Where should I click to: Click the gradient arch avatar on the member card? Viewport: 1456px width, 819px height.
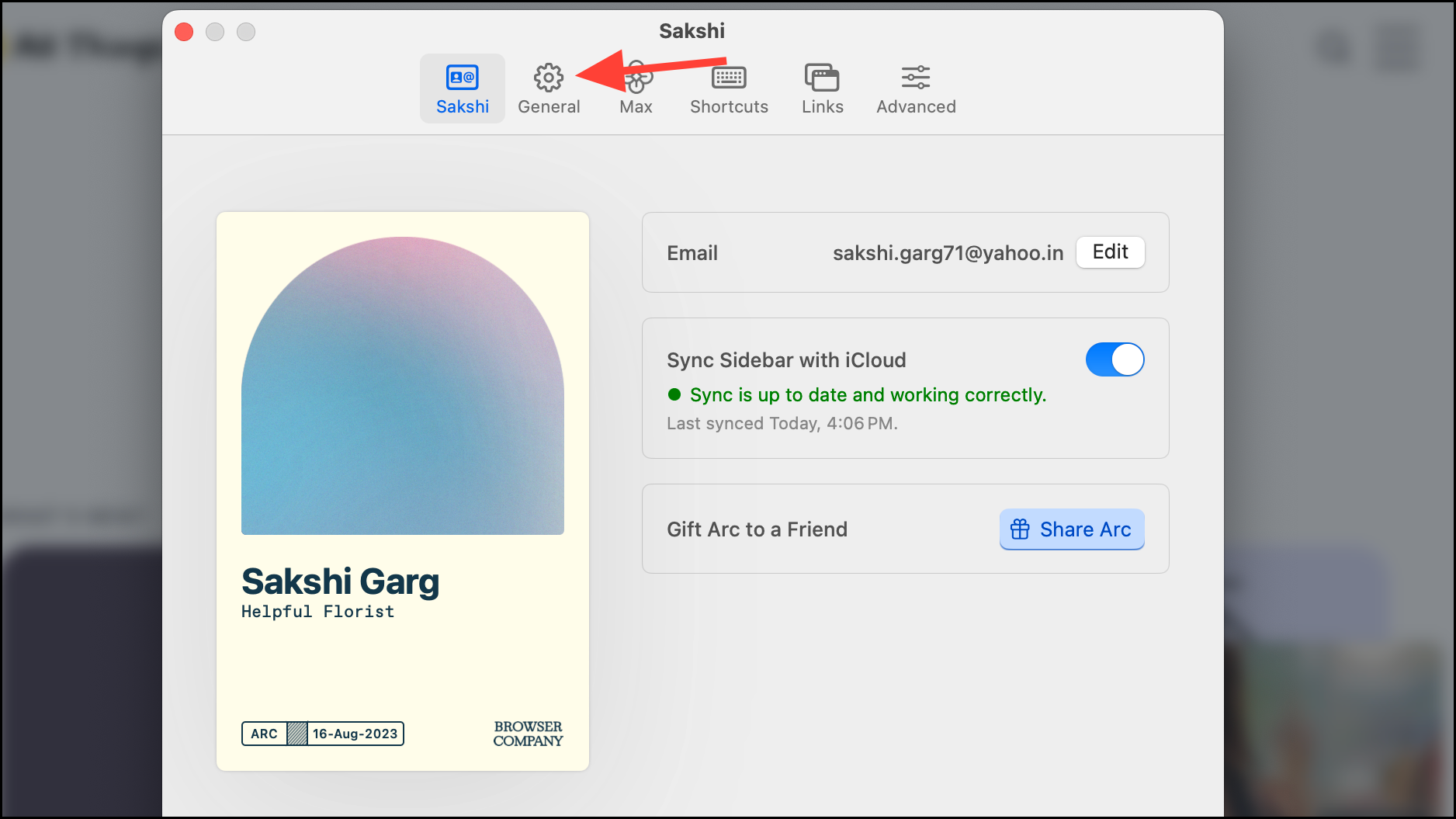[403, 386]
